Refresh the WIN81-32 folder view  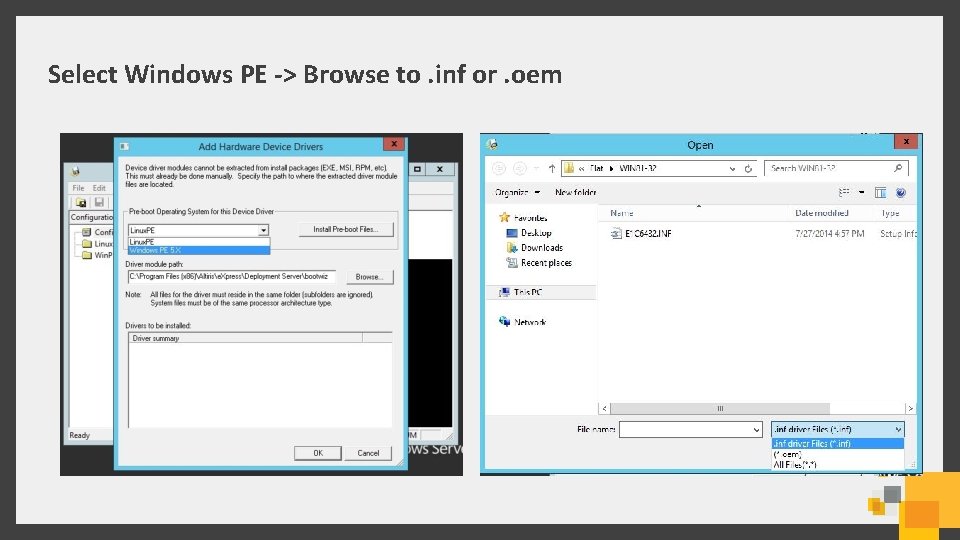click(x=748, y=168)
